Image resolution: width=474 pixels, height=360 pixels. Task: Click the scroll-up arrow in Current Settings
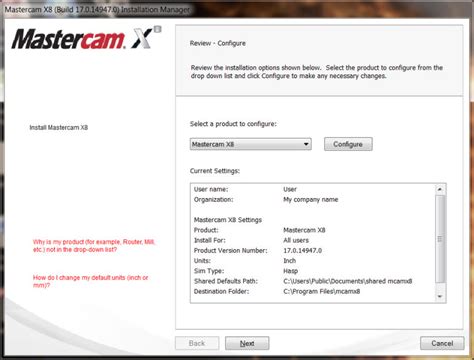(x=440, y=189)
